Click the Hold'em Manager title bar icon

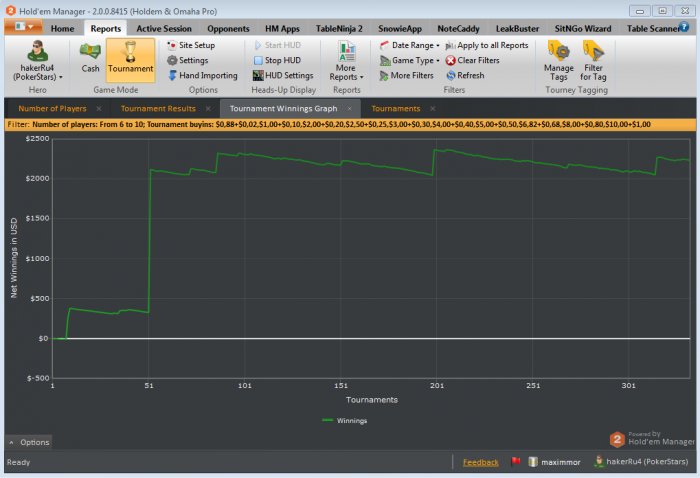[x=11, y=10]
